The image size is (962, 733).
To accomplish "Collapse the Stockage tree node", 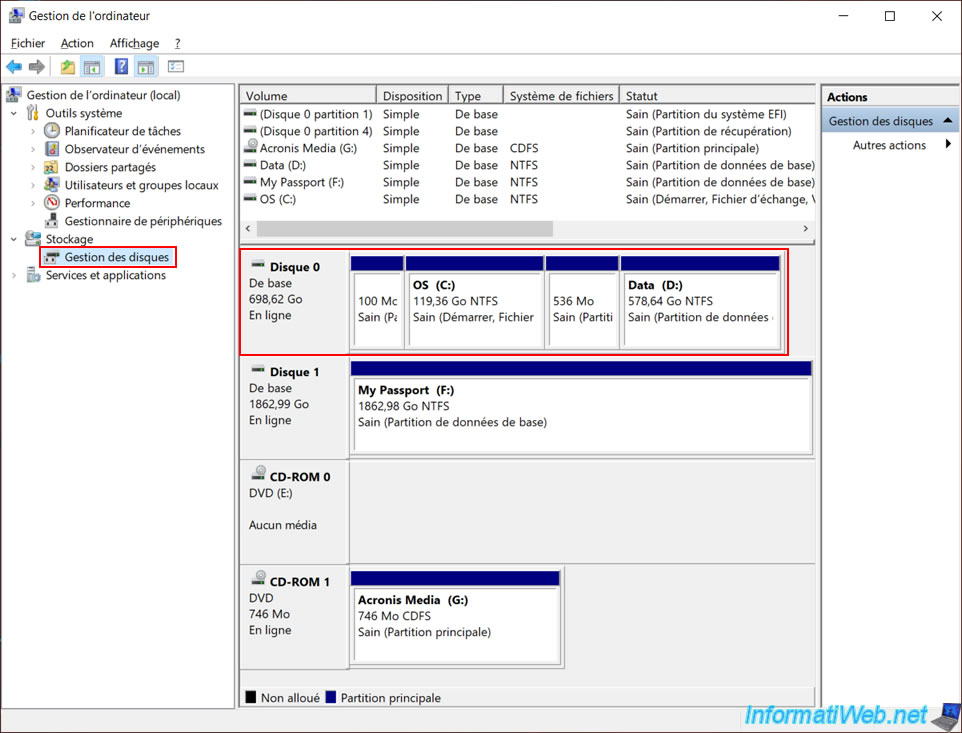I will point(14,239).
